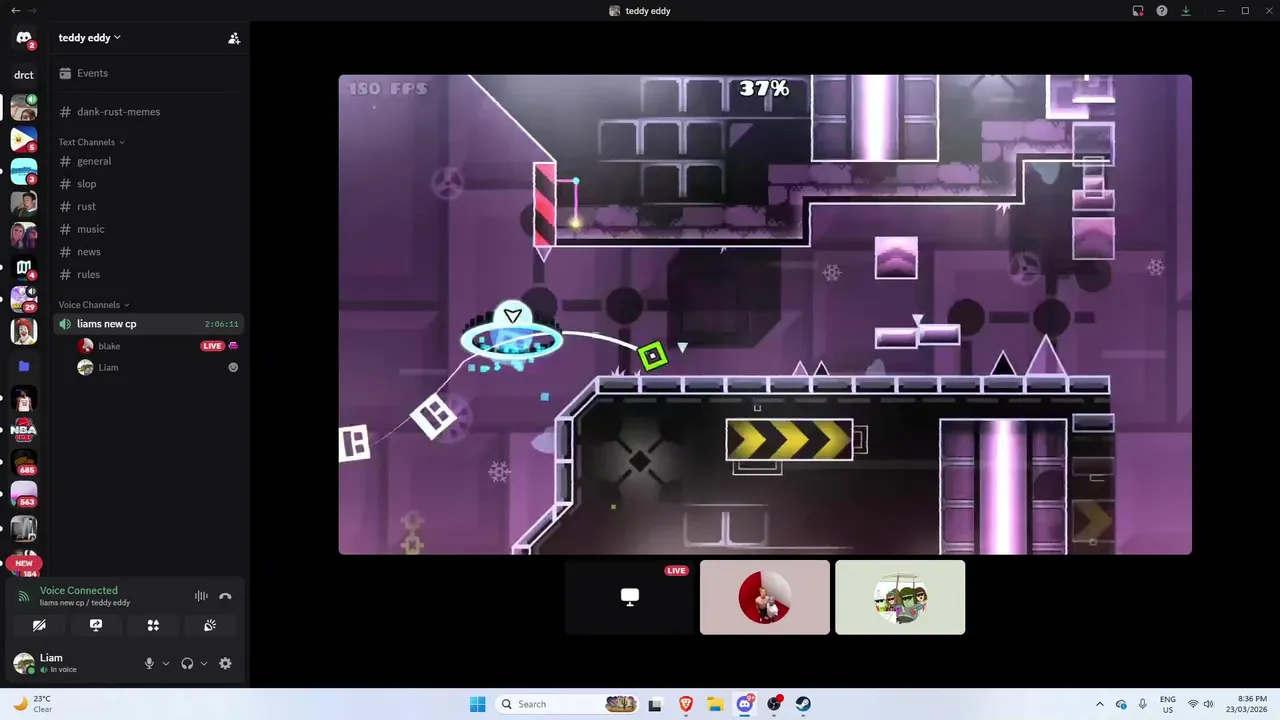Open microphone input options chevron
The width and height of the screenshot is (1280, 720).
point(166,663)
